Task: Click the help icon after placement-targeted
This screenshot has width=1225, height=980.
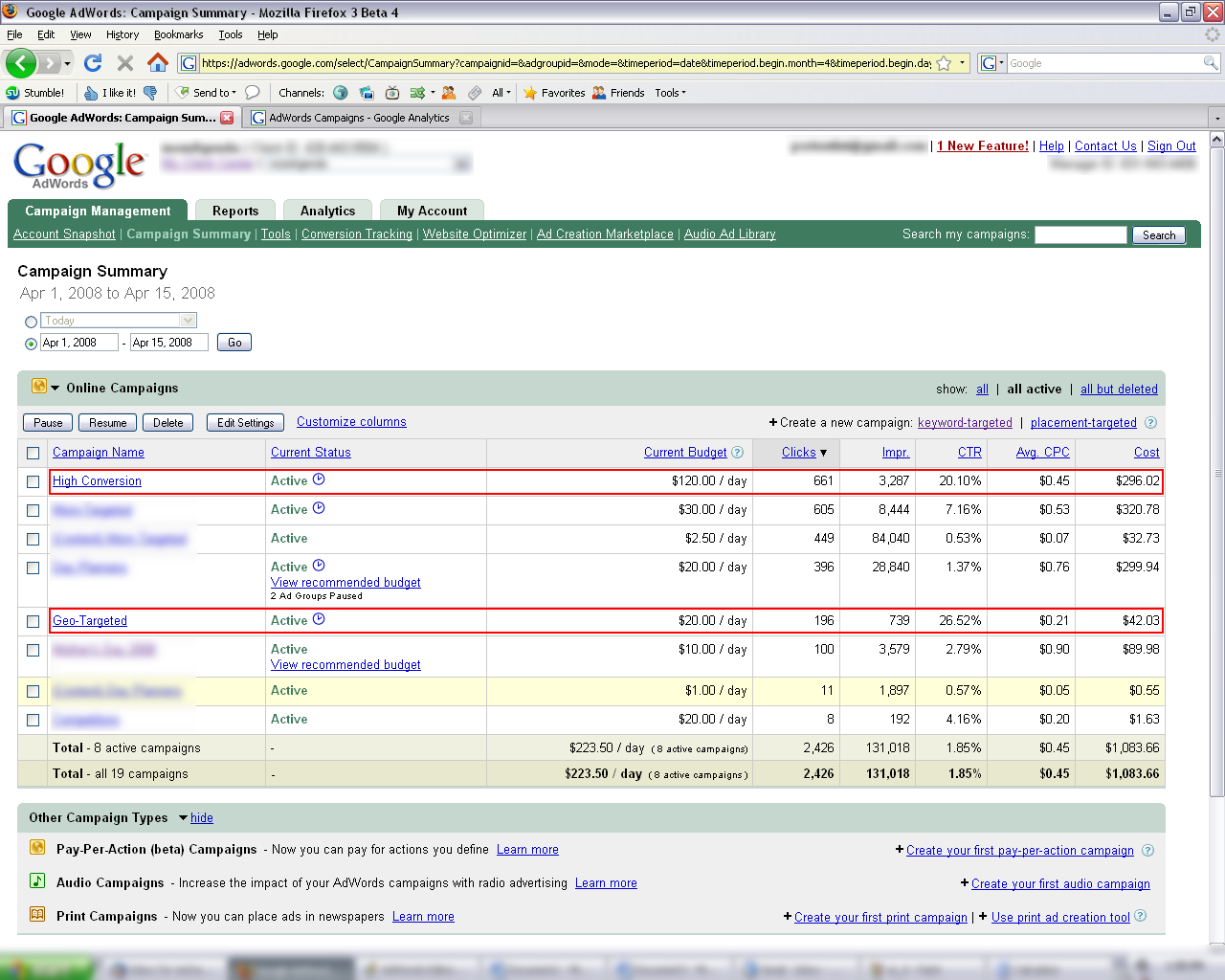Action: tap(1150, 422)
